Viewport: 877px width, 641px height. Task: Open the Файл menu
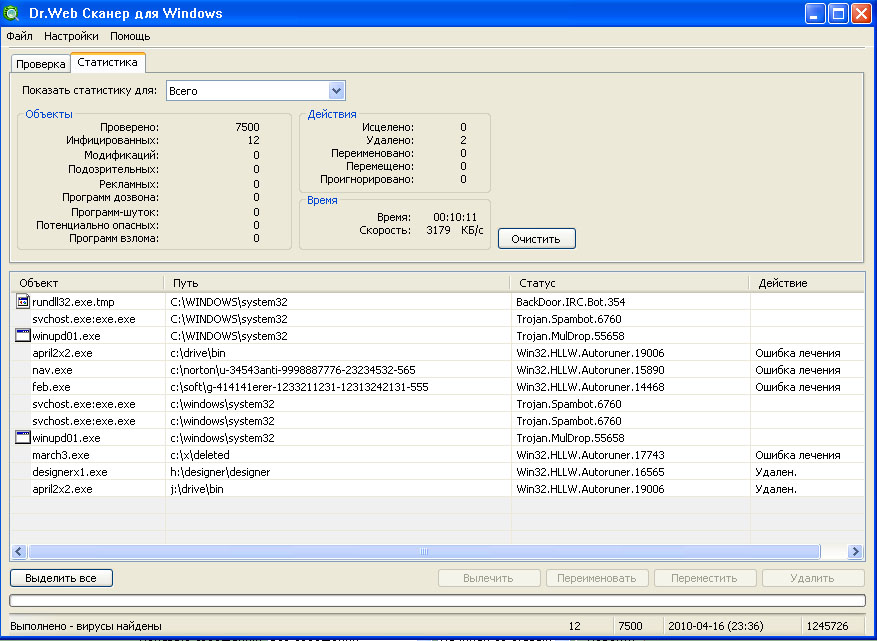tap(19, 36)
